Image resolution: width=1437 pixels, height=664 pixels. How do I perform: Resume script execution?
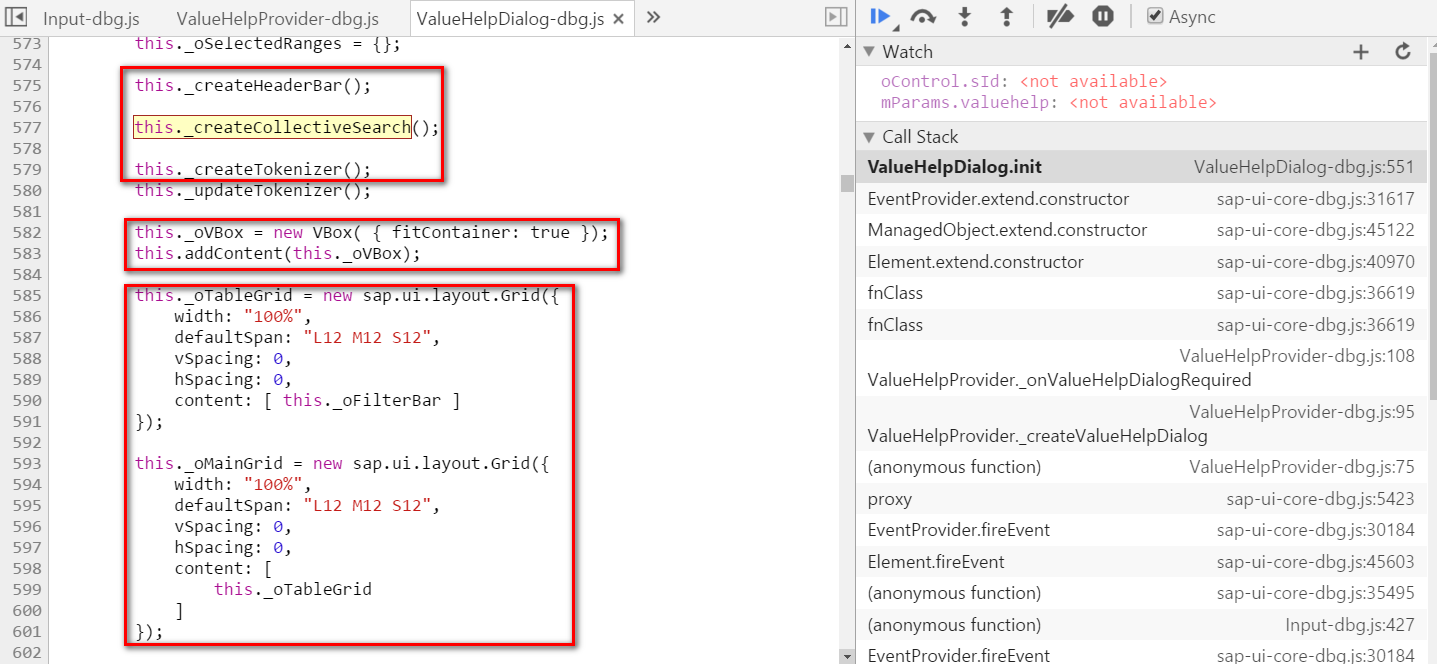[881, 16]
